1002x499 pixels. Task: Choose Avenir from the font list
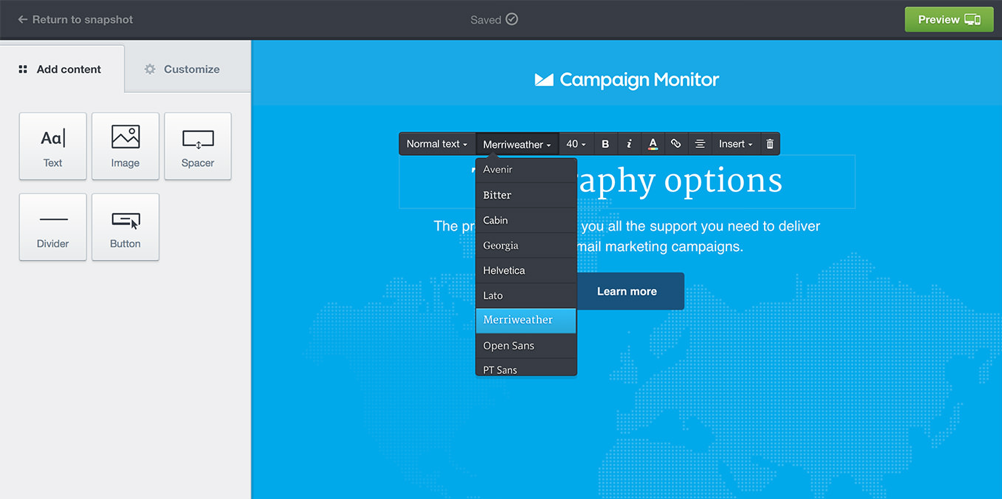tap(526, 170)
